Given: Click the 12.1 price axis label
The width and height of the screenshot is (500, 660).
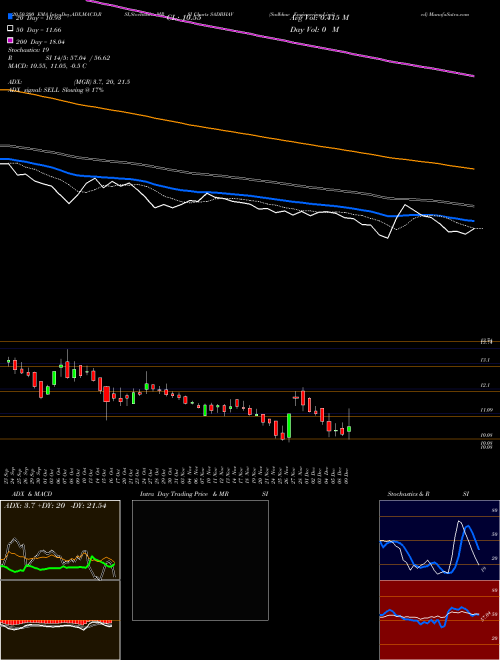Looking at the screenshot, I should click(485, 385).
